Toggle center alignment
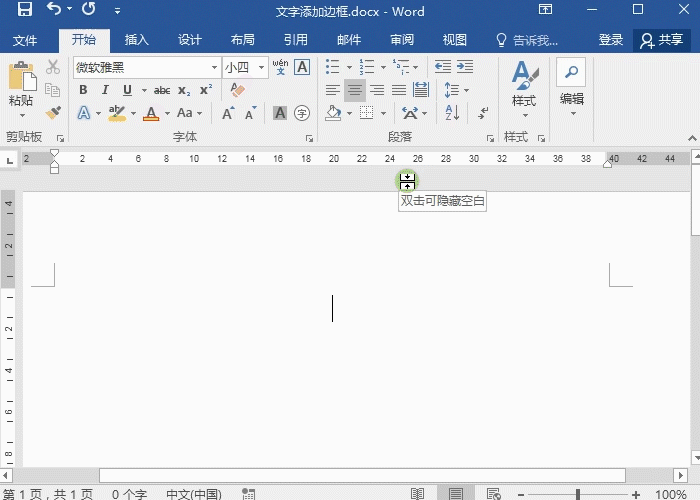The height and width of the screenshot is (500, 700). pyautogui.click(x=355, y=90)
